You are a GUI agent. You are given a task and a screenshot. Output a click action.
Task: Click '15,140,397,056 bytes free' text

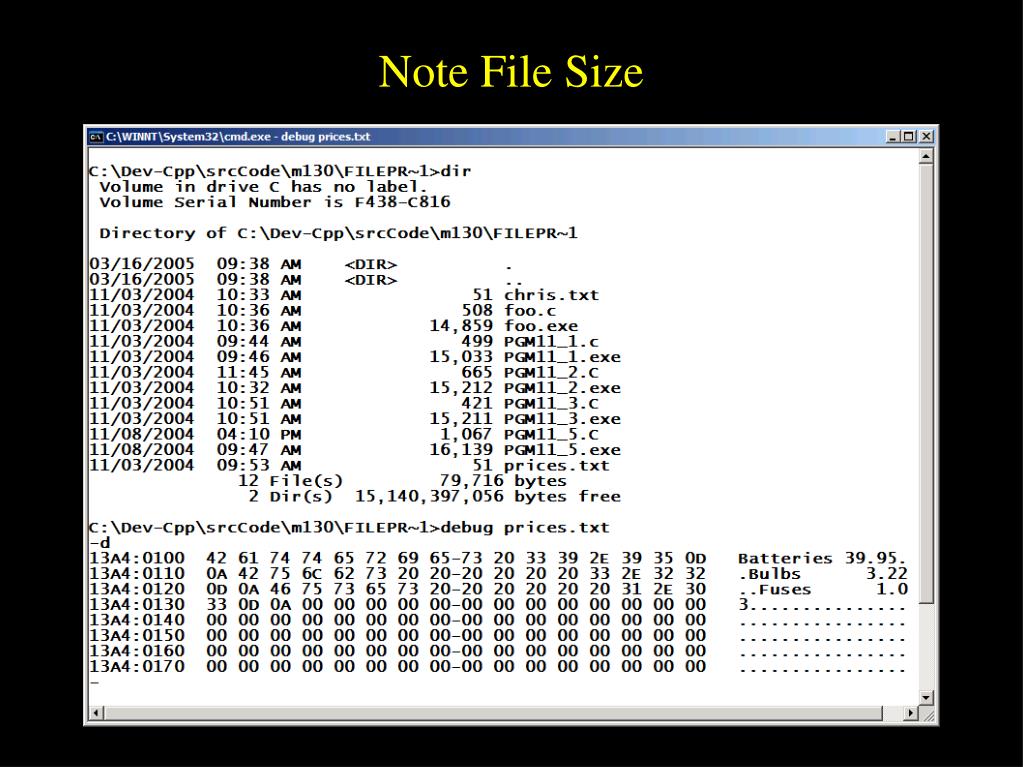coord(487,497)
